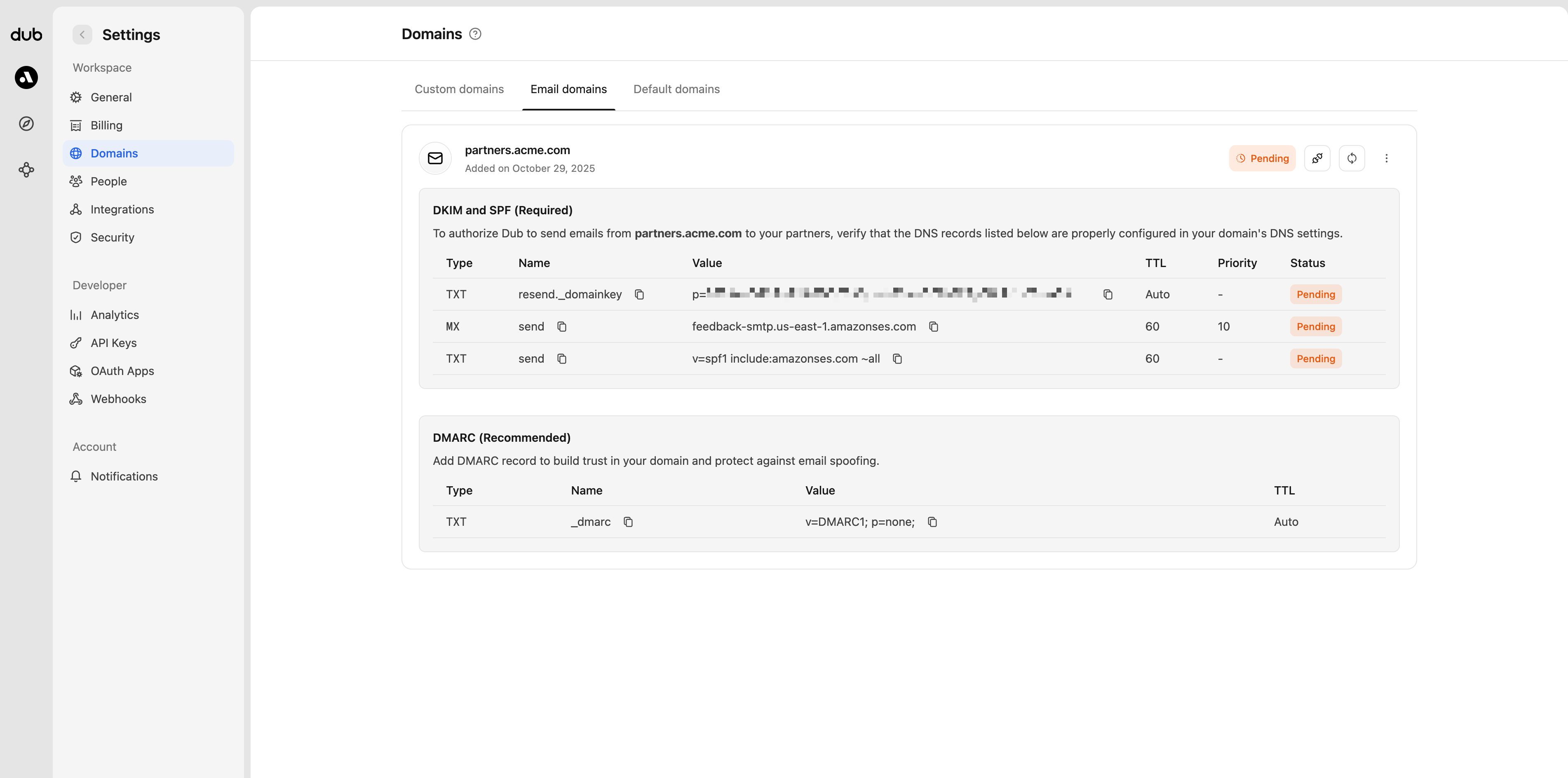
Task: Click the network icon in the left rail
Action: [x=26, y=170]
